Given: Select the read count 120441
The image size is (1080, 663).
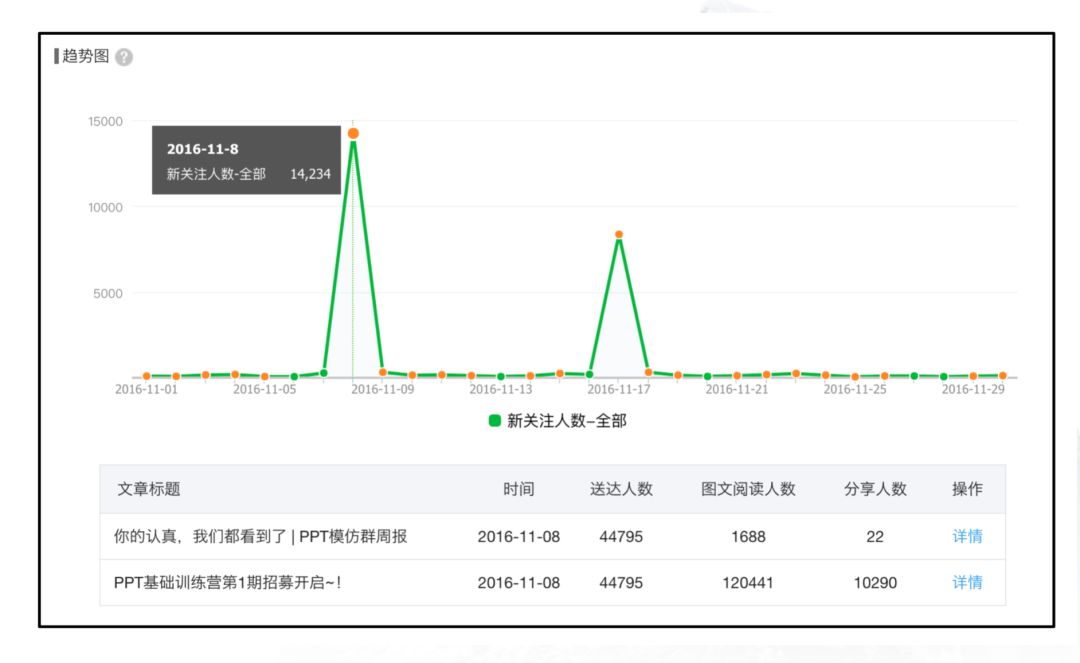Looking at the screenshot, I should coord(748,582).
